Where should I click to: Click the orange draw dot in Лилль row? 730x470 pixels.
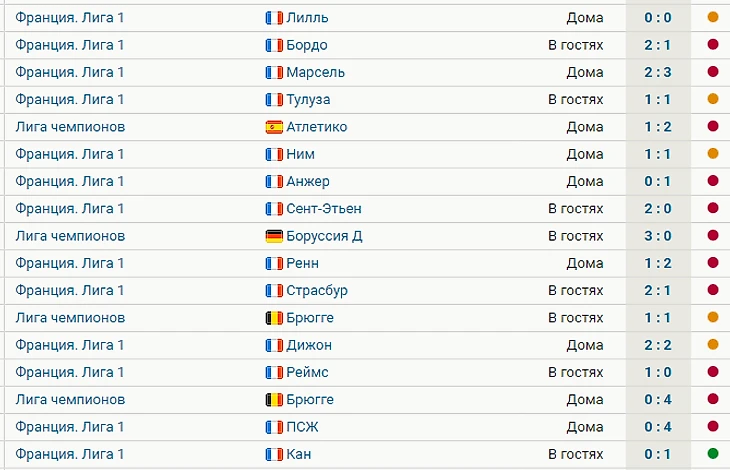click(x=713, y=17)
